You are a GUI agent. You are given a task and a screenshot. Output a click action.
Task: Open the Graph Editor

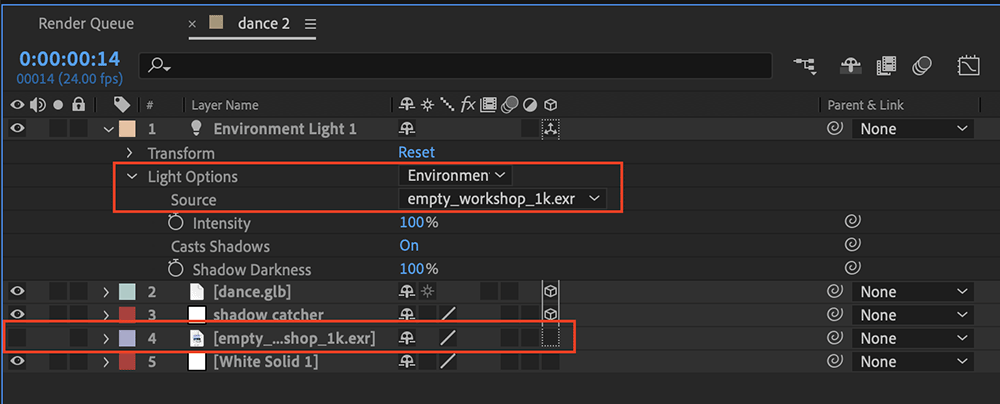click(969, 65)
